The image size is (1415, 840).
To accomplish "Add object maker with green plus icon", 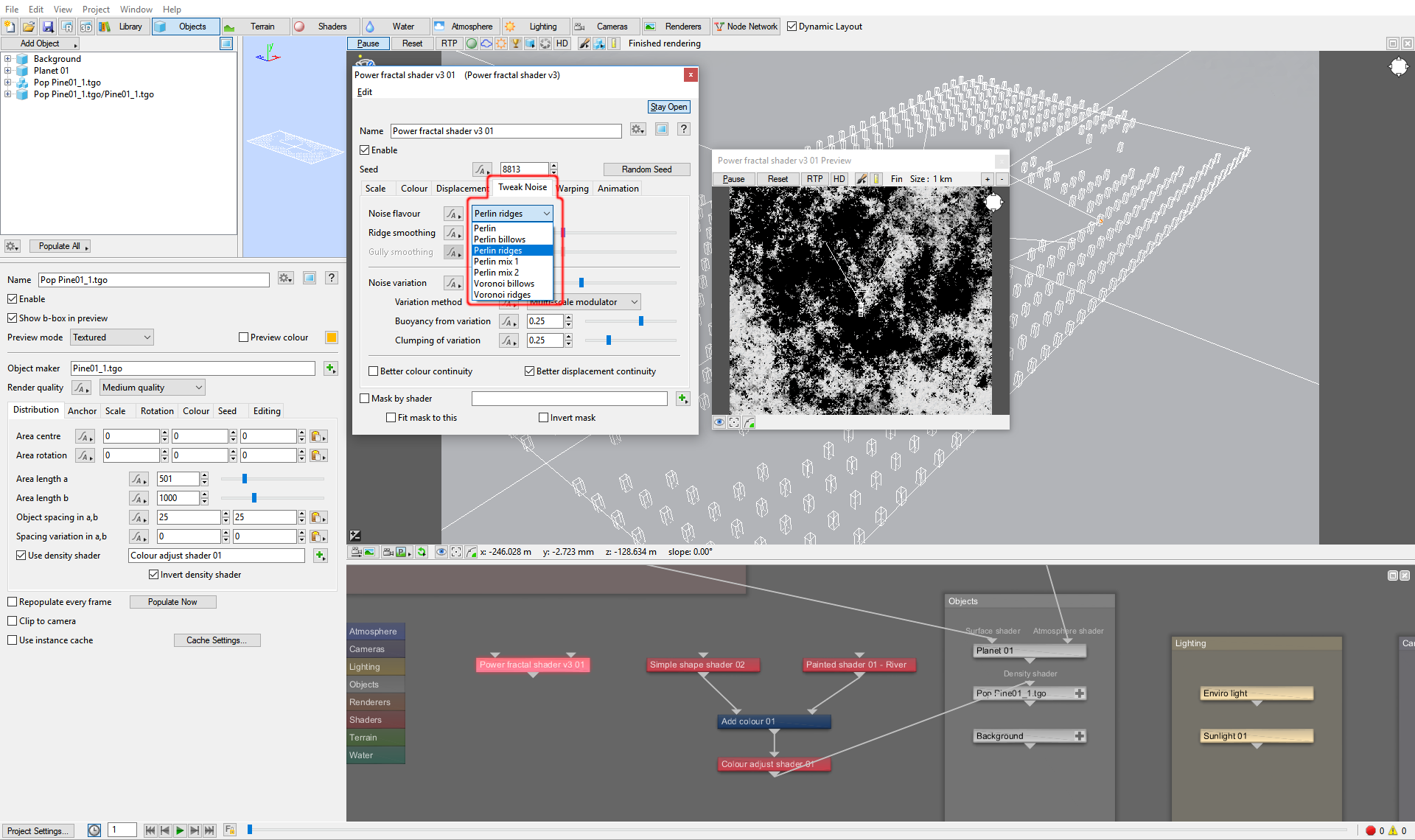I will click(x=330, y=368).
